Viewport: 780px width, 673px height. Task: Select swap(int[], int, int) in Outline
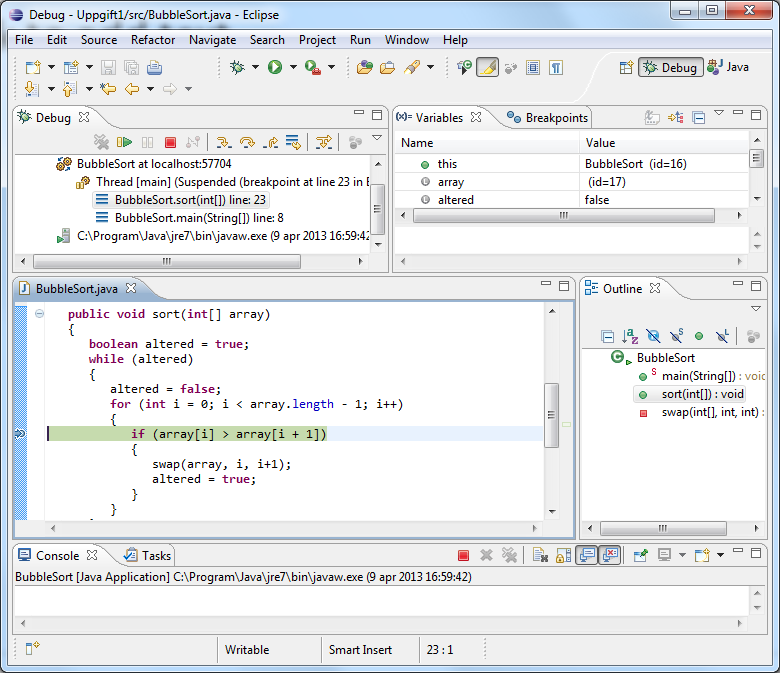point(700,412)
